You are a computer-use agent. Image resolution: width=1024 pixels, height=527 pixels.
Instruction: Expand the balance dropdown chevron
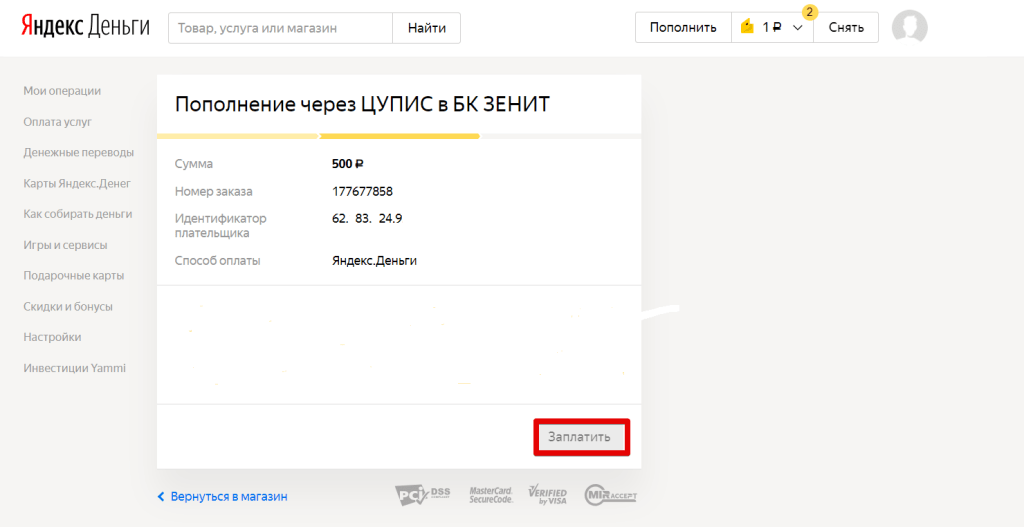(x=797, y=27)
